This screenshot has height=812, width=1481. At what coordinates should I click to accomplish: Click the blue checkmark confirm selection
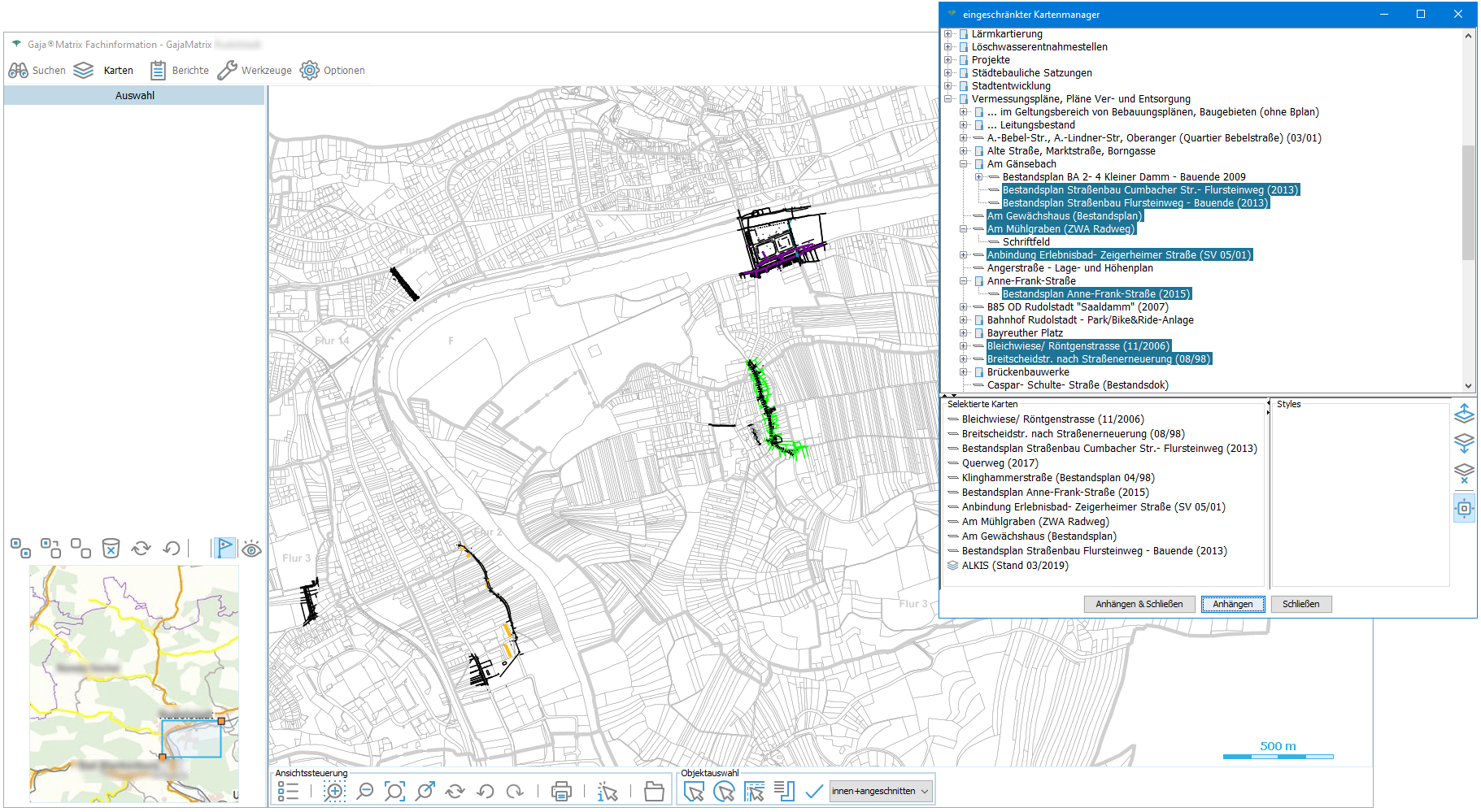[x=813, y=791]
